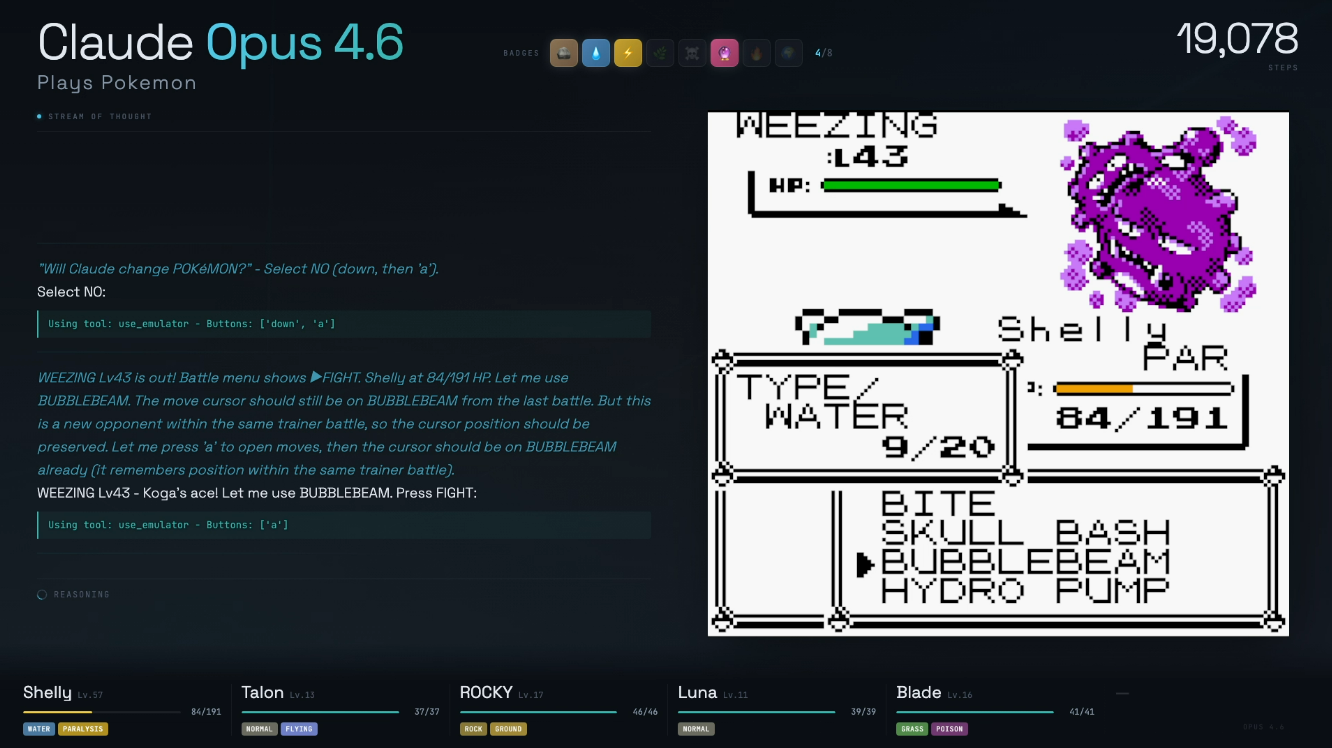The height and width of the screenshot is (748, 1332).
Task: Click the Plays Pokemon subtitle
Action: click(117, 83)
